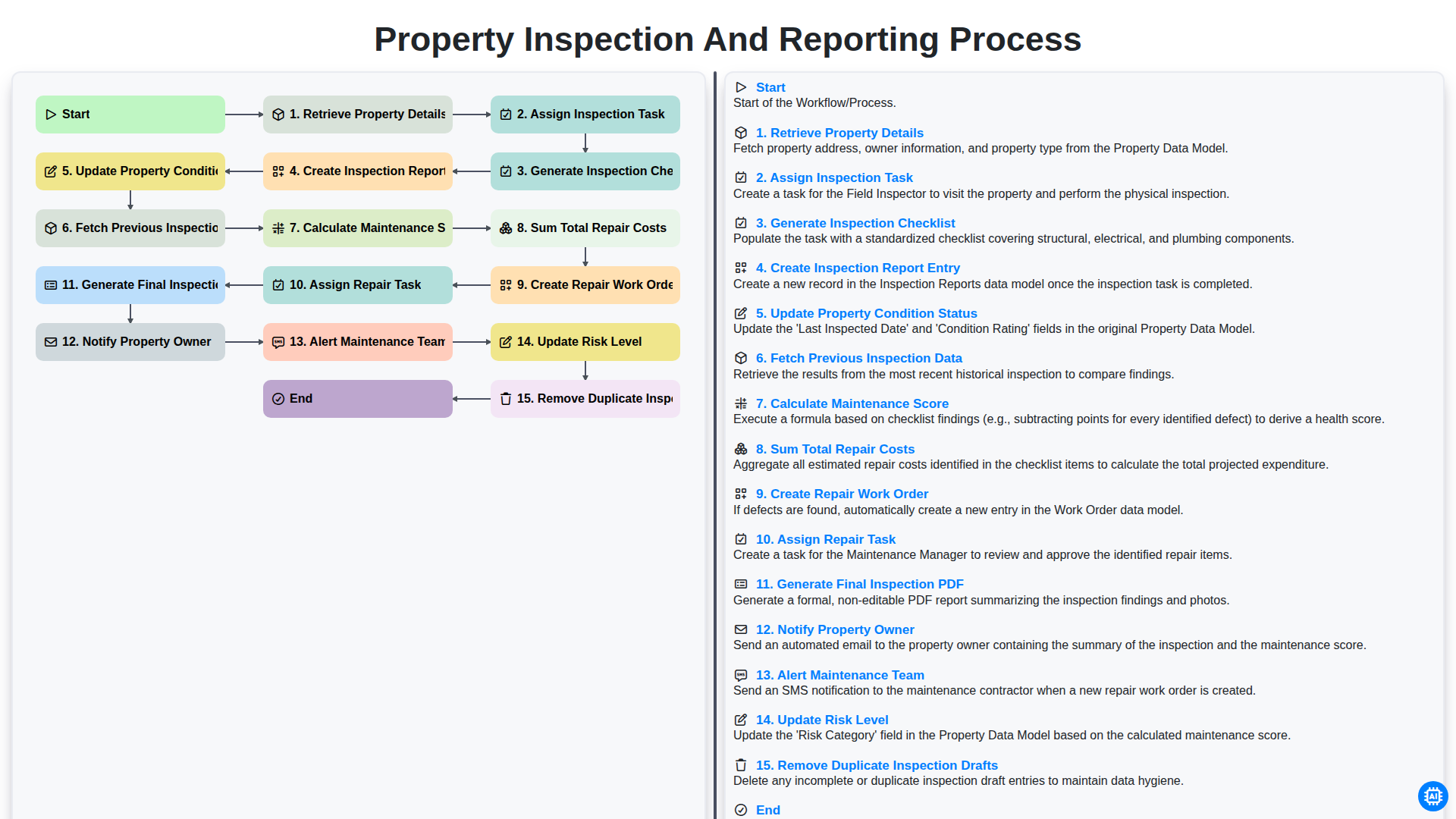The image size is (1456, 819).
Task: Open the Start link in step list
Action: 770,88
